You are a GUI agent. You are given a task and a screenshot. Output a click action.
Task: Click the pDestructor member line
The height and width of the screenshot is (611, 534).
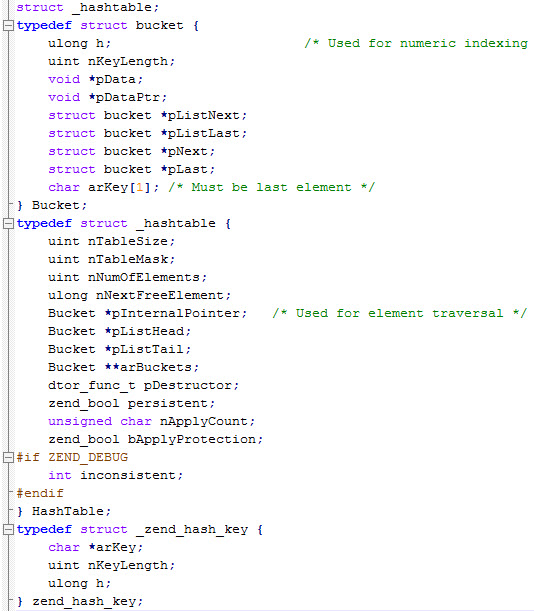pyautogui.click(x=143, y=385)
